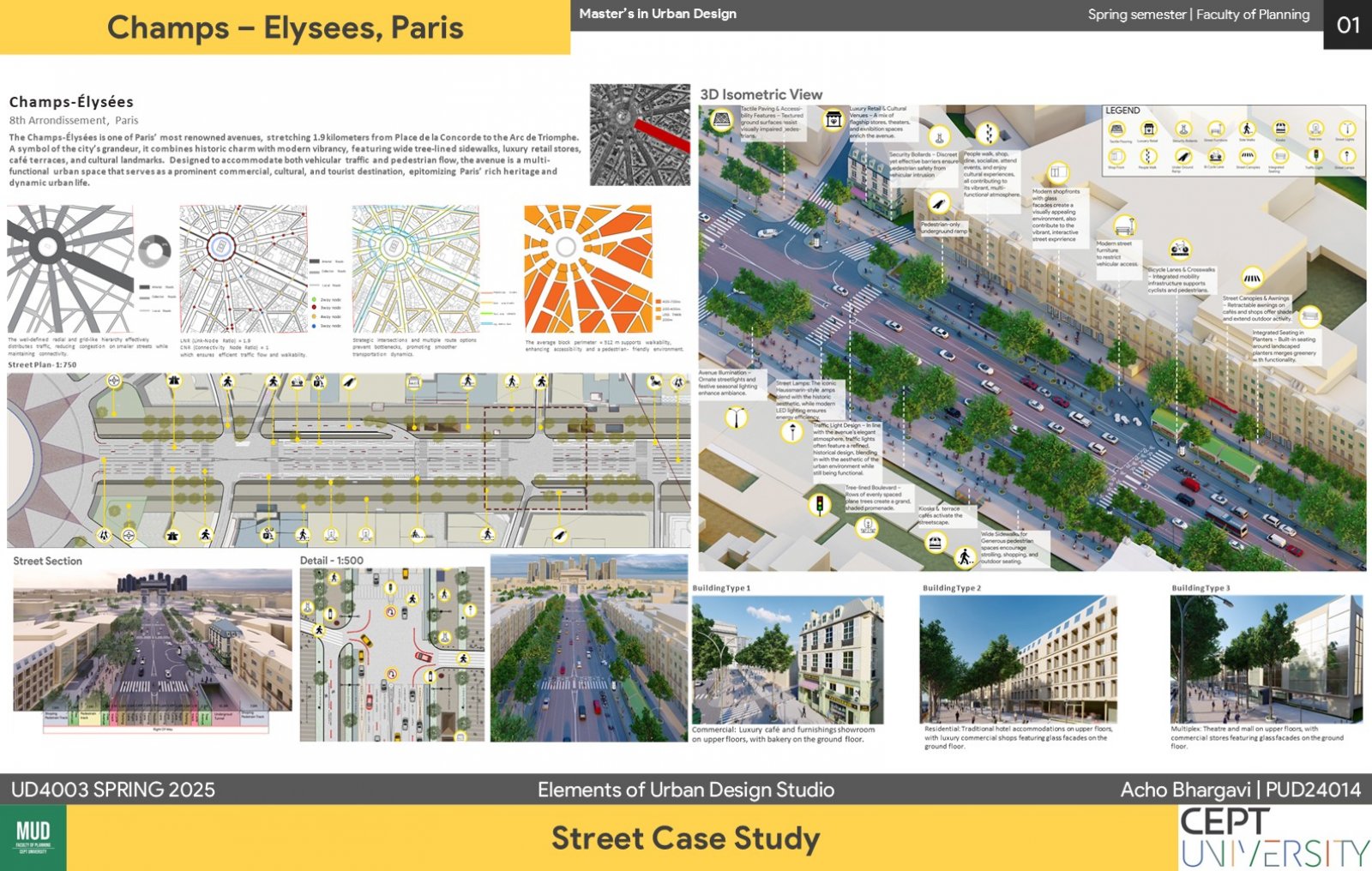Screen dimensions: 1372x871
Task: Click the Street Lamps legend icon
Action: [1347, 157]
